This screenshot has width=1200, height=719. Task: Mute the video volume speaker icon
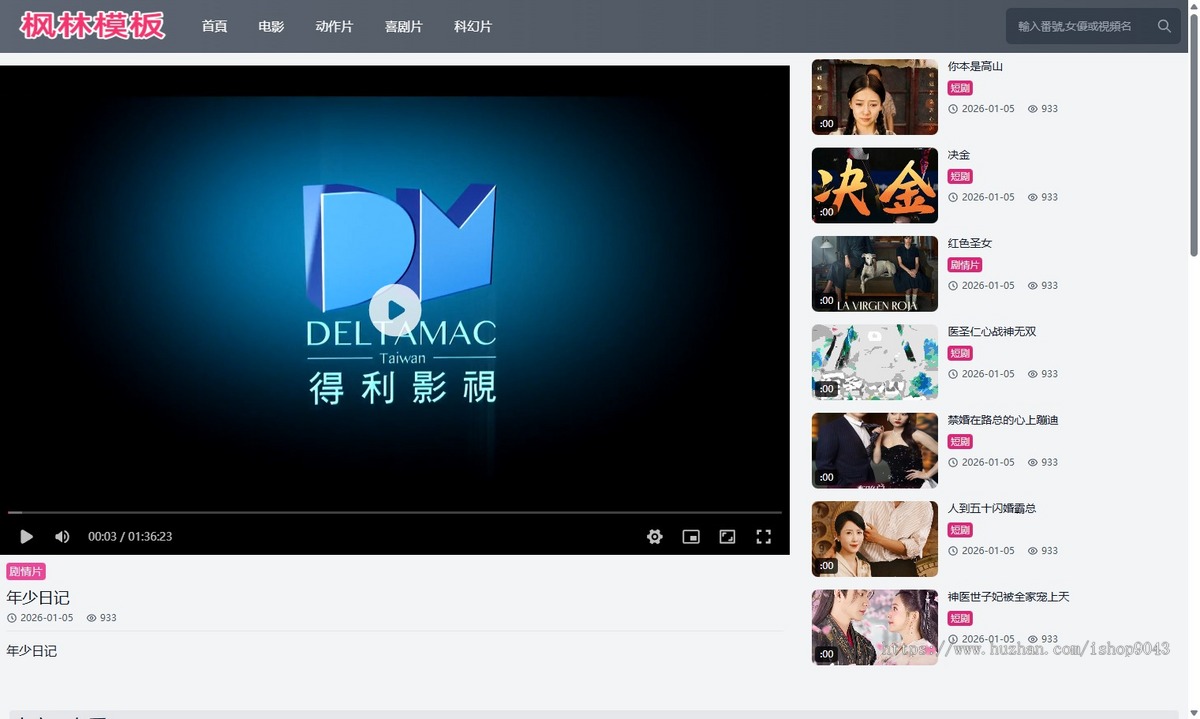pos(62,537)
